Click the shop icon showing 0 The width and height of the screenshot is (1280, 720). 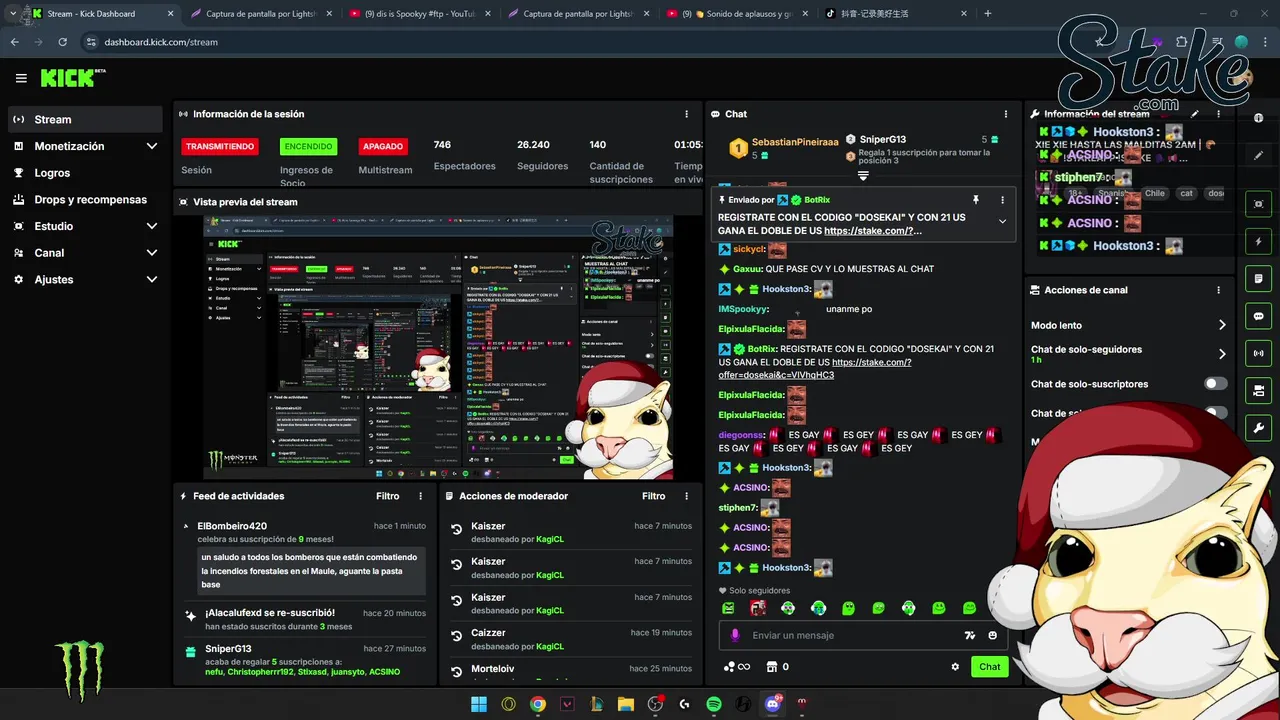777,667
